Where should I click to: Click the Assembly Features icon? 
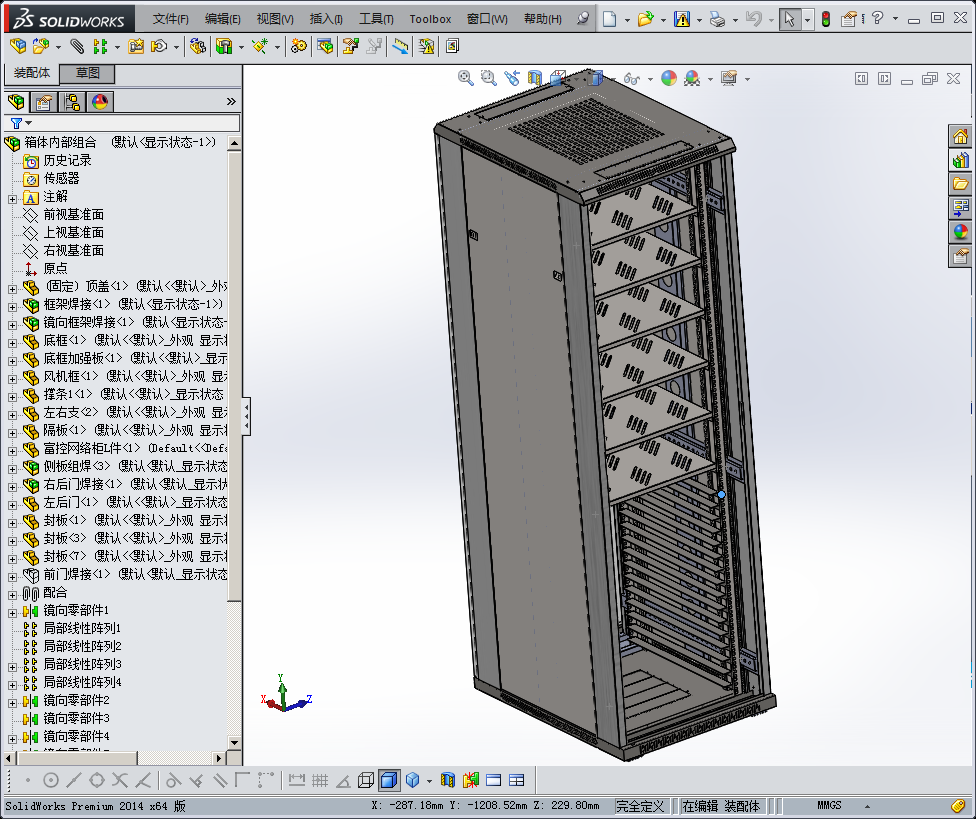(224, 46)
